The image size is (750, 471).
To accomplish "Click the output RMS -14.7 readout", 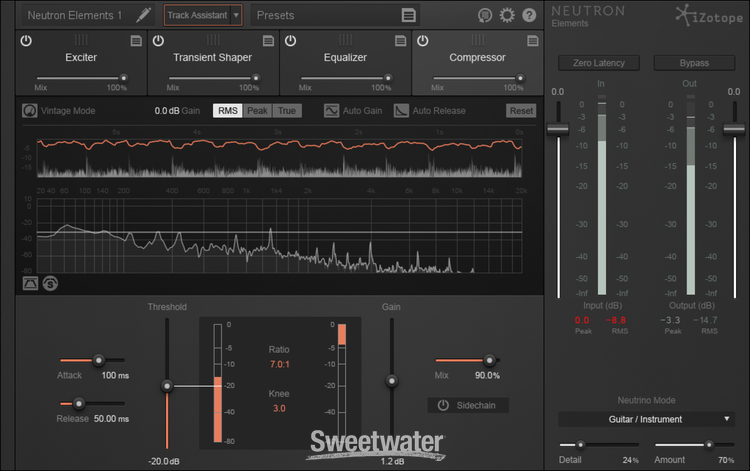I will click(705, 320).
